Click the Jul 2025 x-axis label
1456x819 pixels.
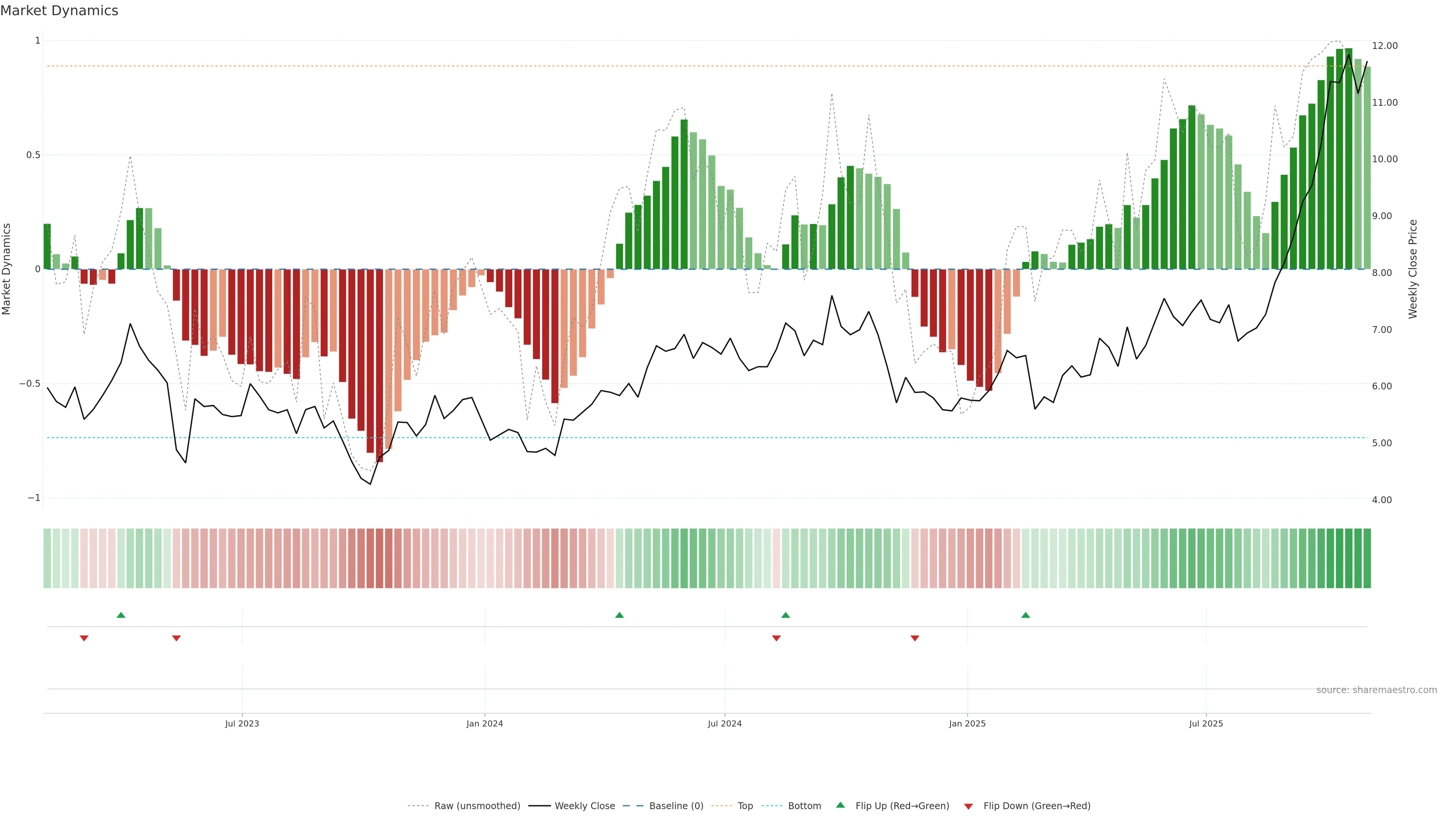coord(1206,723)
